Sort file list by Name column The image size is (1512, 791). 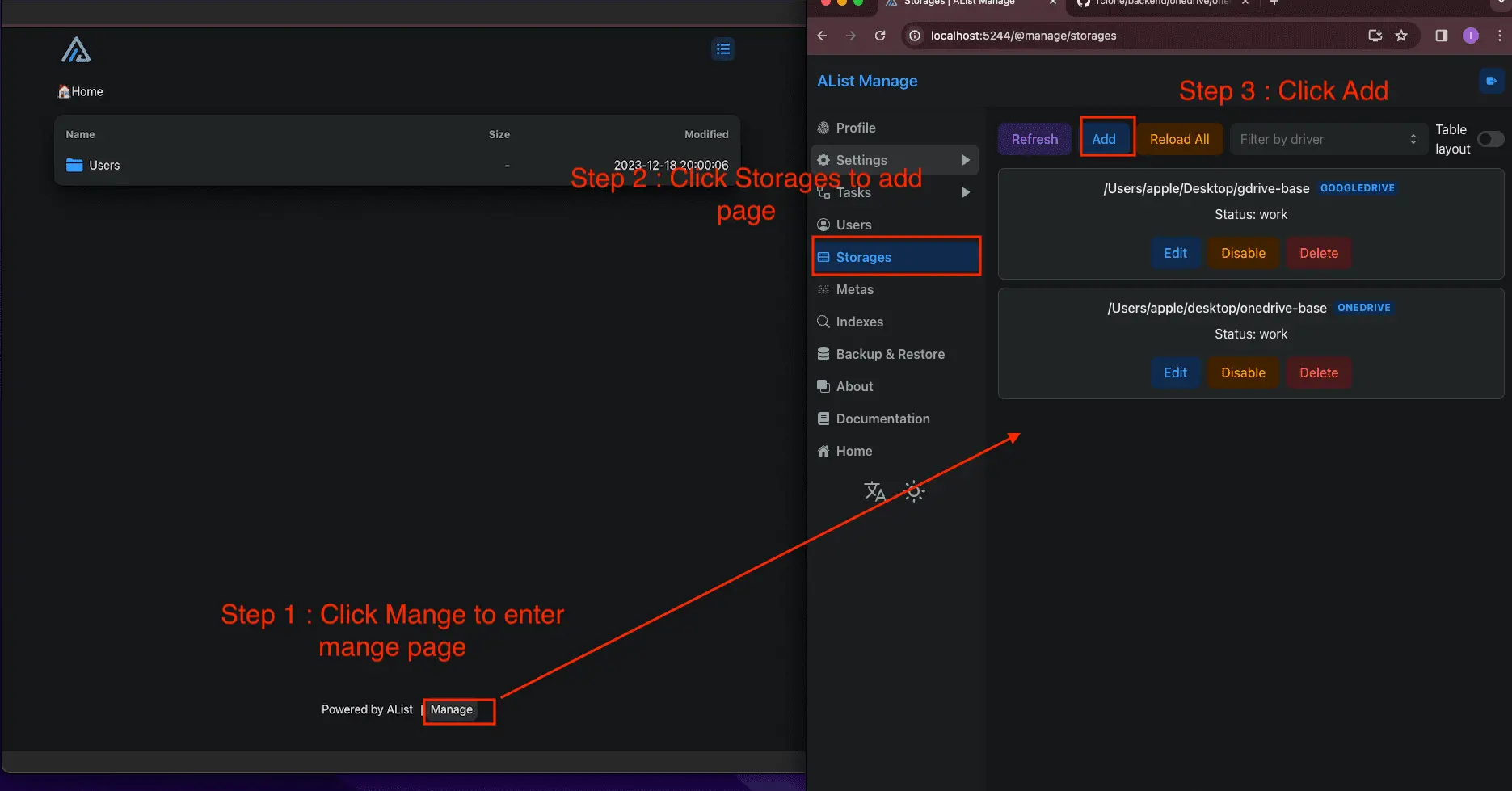pos(80,134)
